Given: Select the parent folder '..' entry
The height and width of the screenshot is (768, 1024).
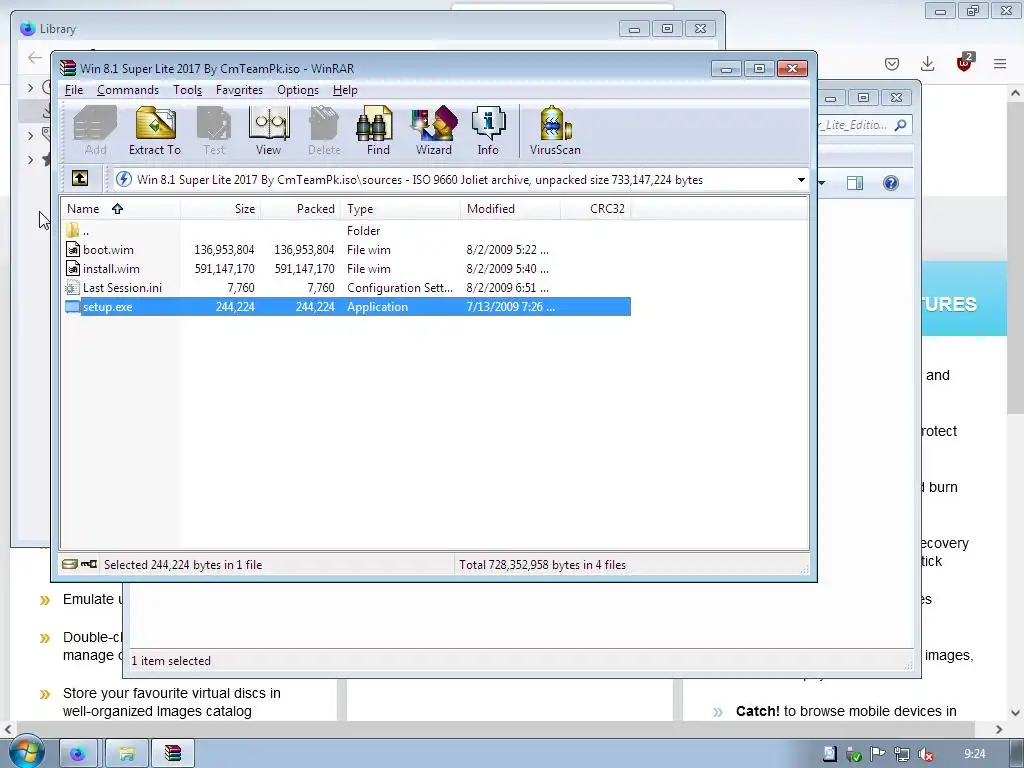Looking at the screenshot, I should (347, 231).
